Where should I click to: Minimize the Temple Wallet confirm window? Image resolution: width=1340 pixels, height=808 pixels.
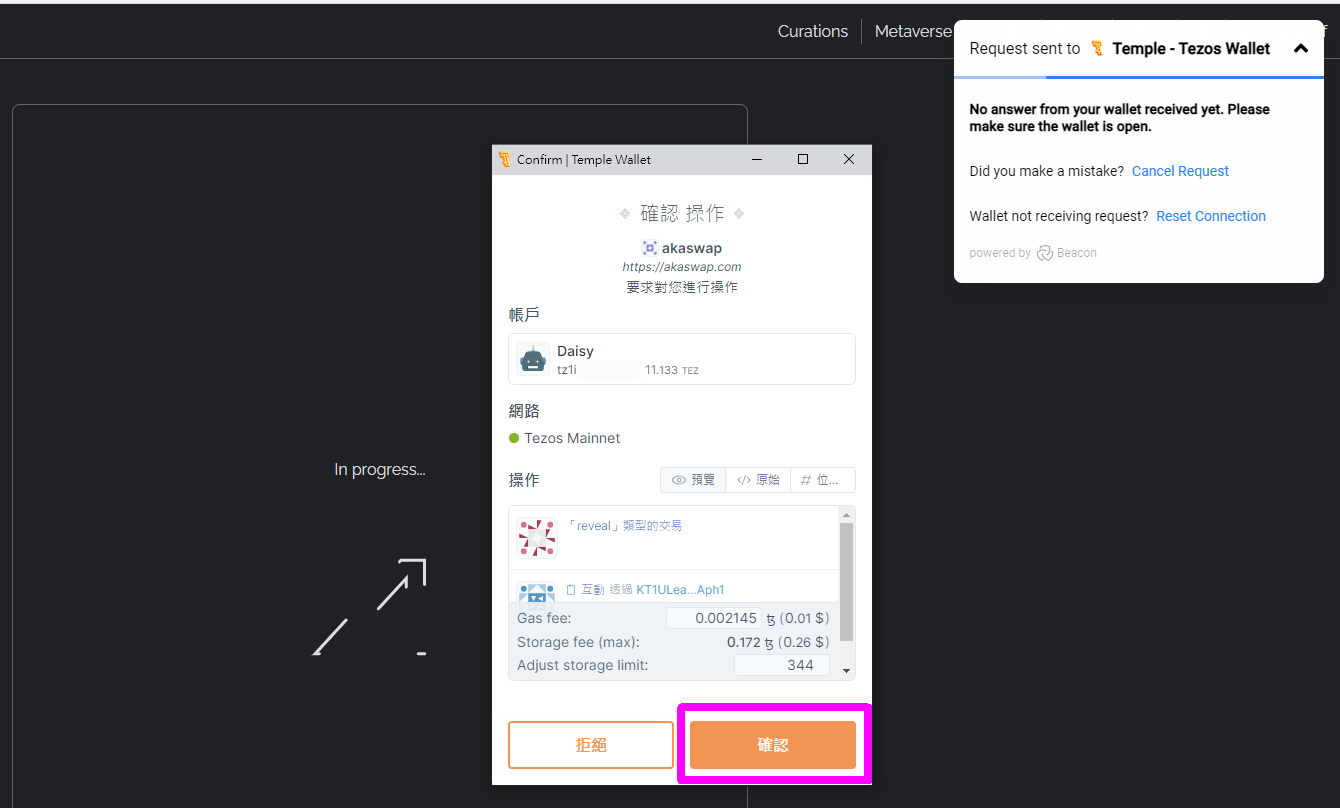[x=758, y=159]
